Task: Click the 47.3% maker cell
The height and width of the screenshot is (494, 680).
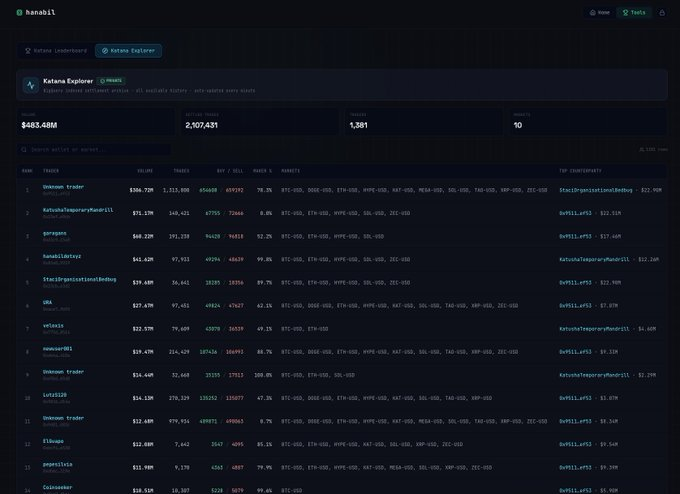Action: pos(265,398)
